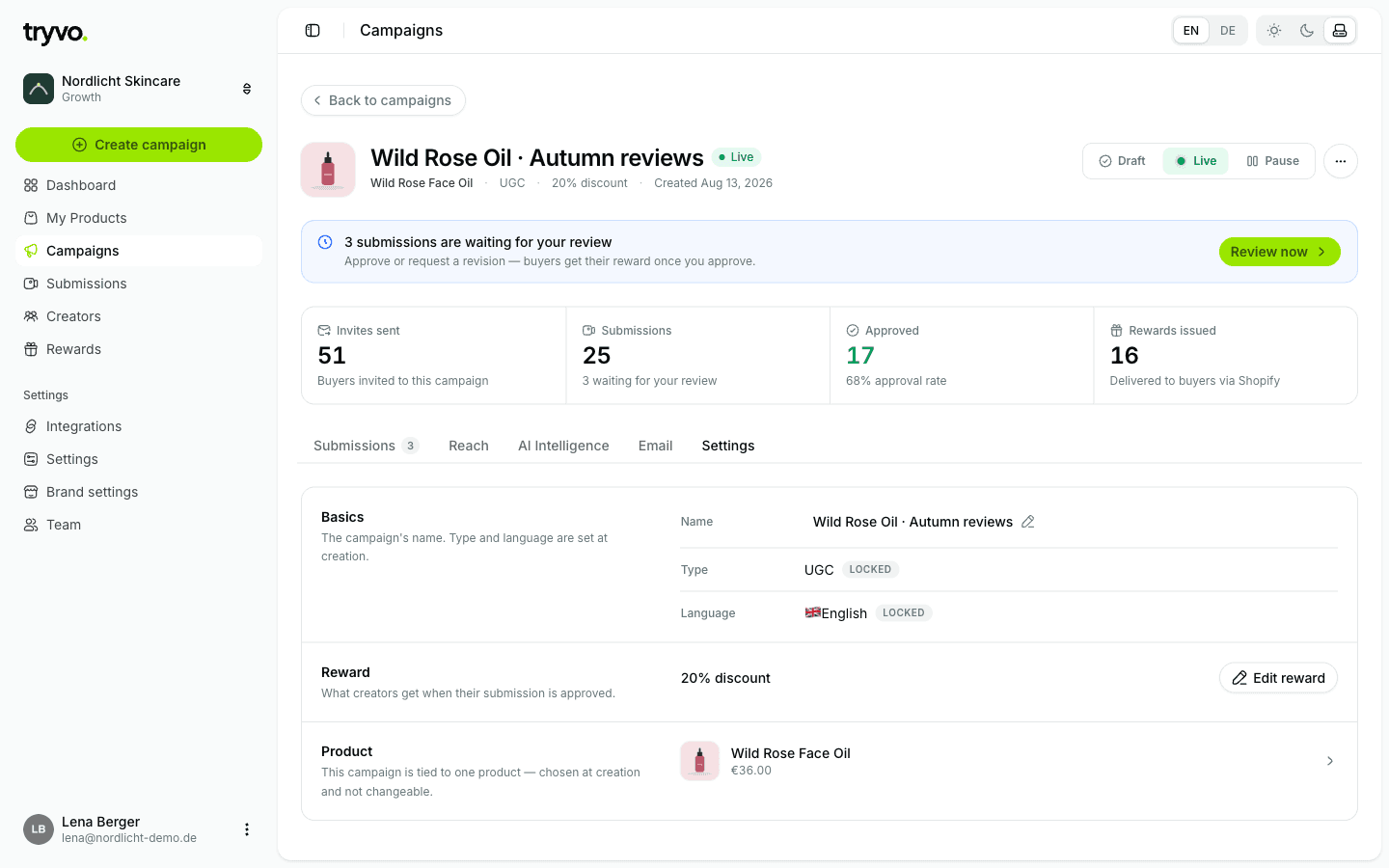Switch to the Reach tab
The height and width of the screenshot is (868, 1389).
(469, 446)
